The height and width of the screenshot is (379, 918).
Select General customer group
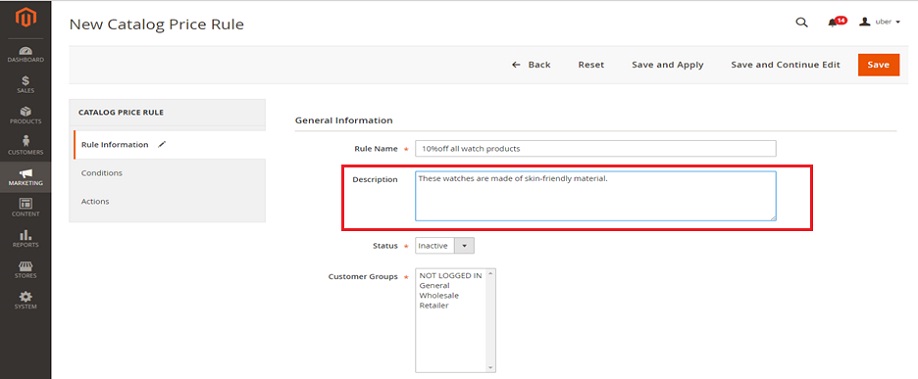tap(434, 285)
